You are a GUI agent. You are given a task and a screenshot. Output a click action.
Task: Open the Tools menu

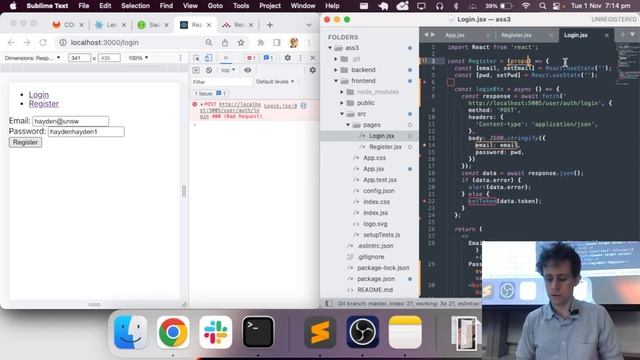click(241, 6)
